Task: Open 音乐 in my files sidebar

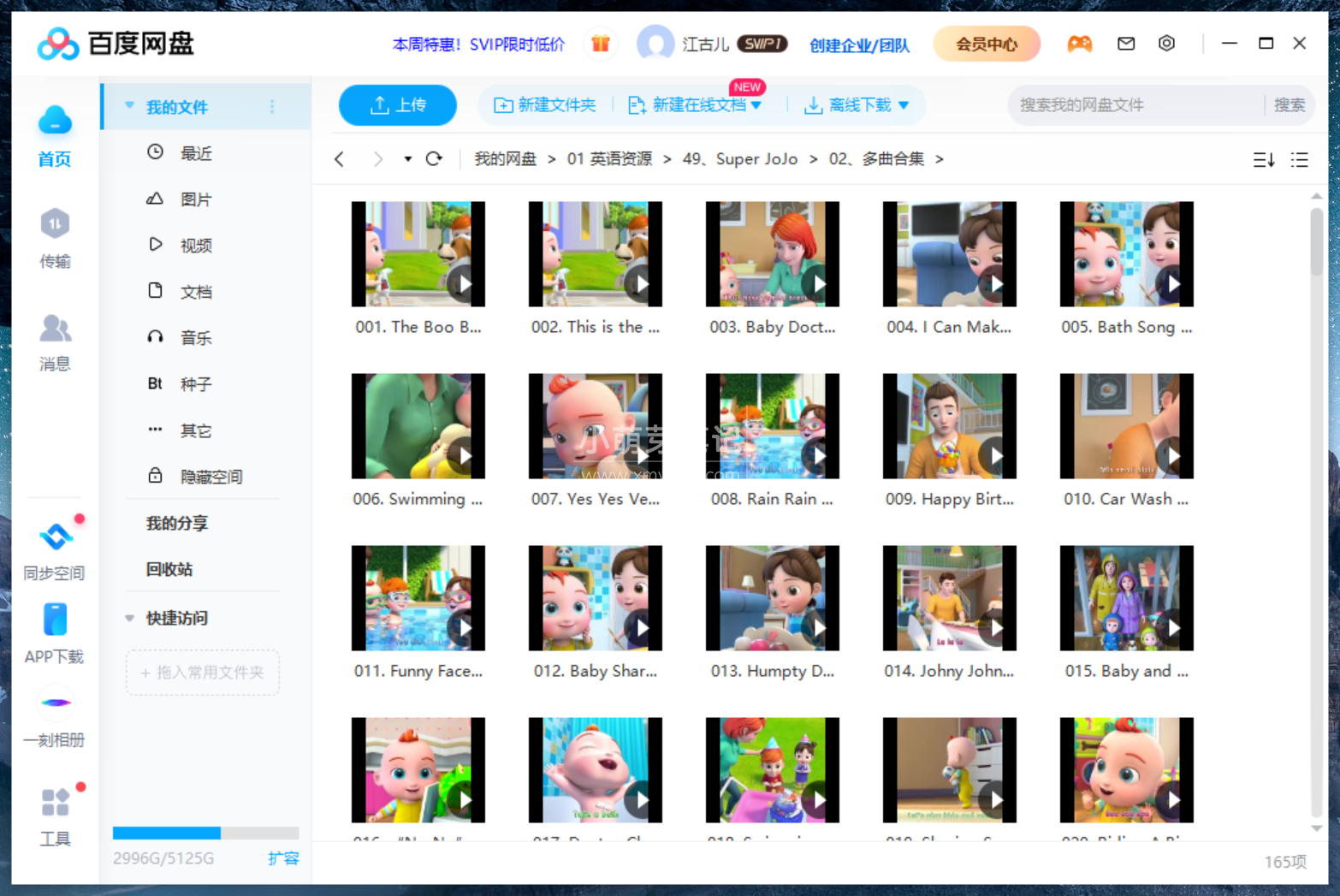Action: [x=195, y=337]
